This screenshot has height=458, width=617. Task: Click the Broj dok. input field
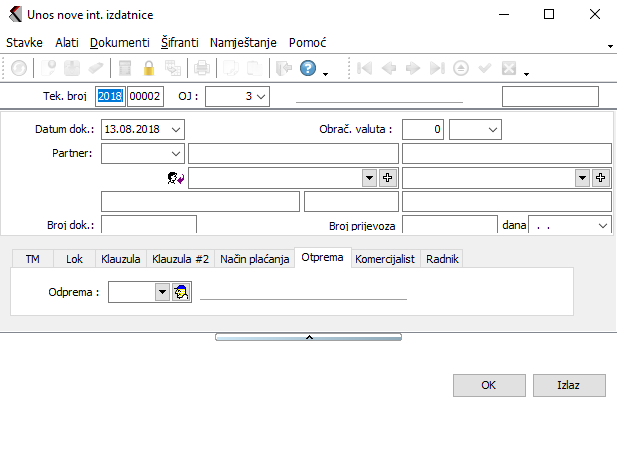pyautogui.click(x=149, y=225)
